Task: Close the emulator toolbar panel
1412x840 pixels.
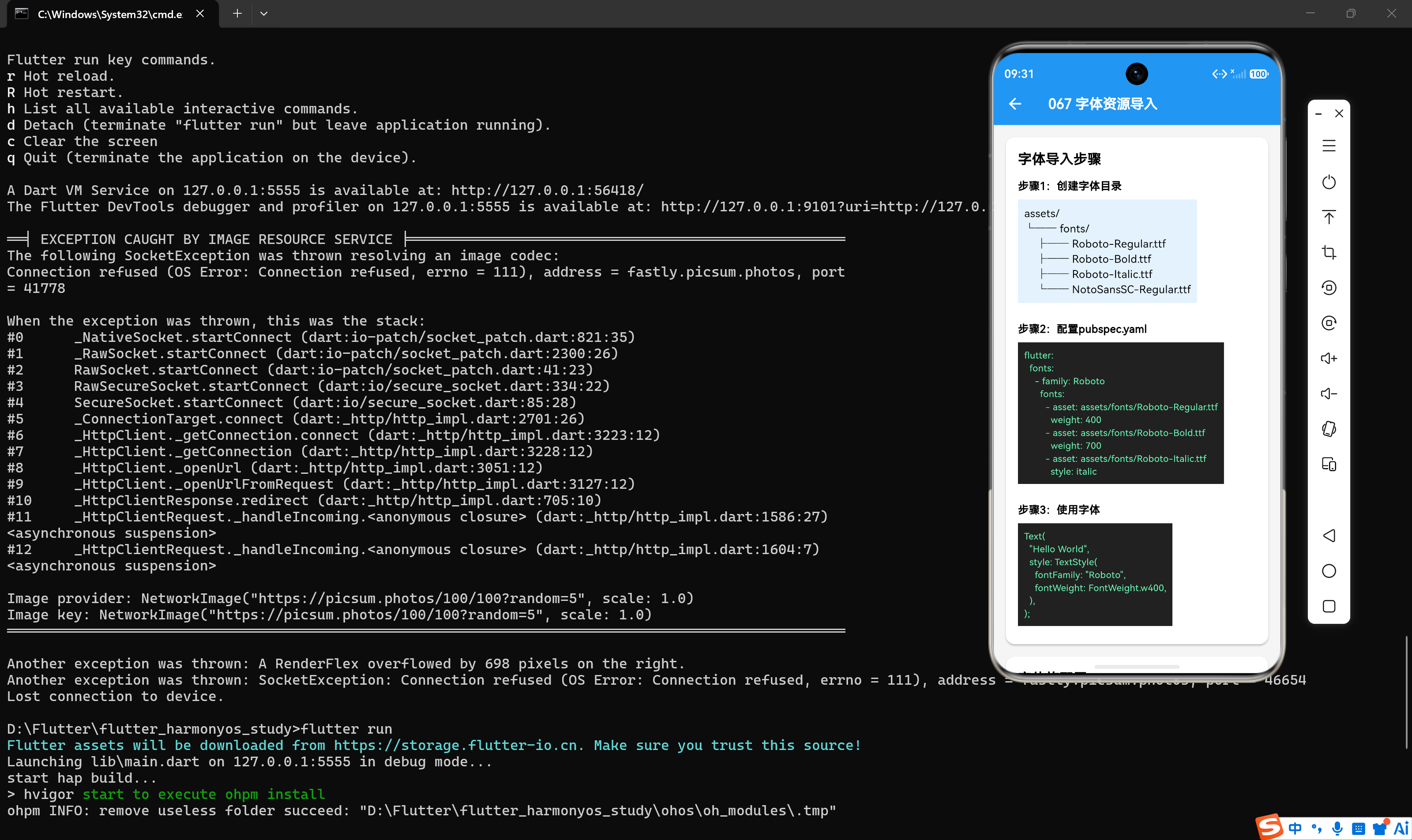Action: 1339,114
